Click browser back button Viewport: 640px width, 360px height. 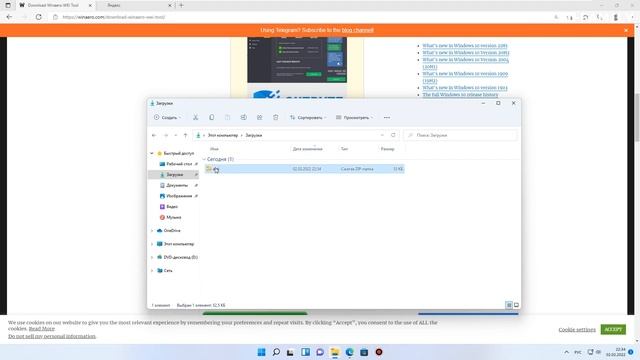point(9,17)
